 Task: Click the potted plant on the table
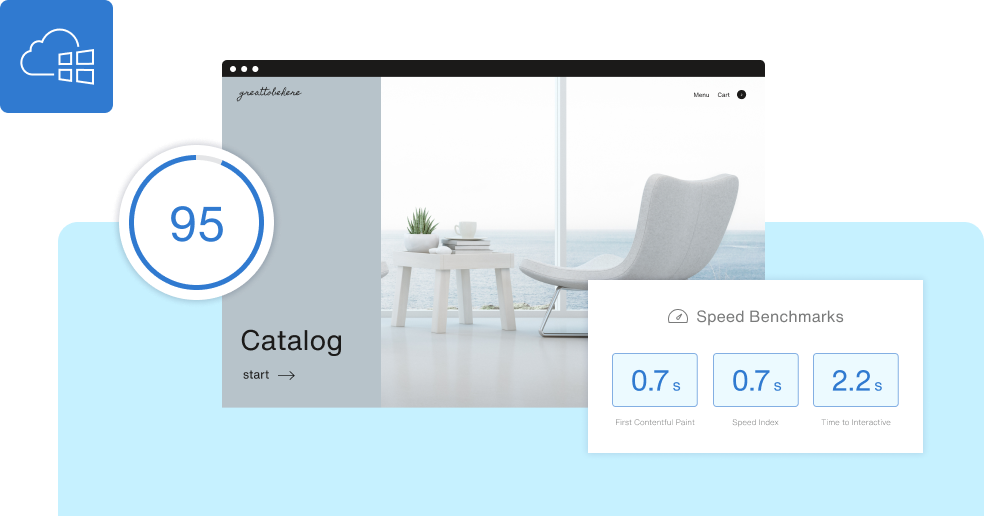click(422, 228)
